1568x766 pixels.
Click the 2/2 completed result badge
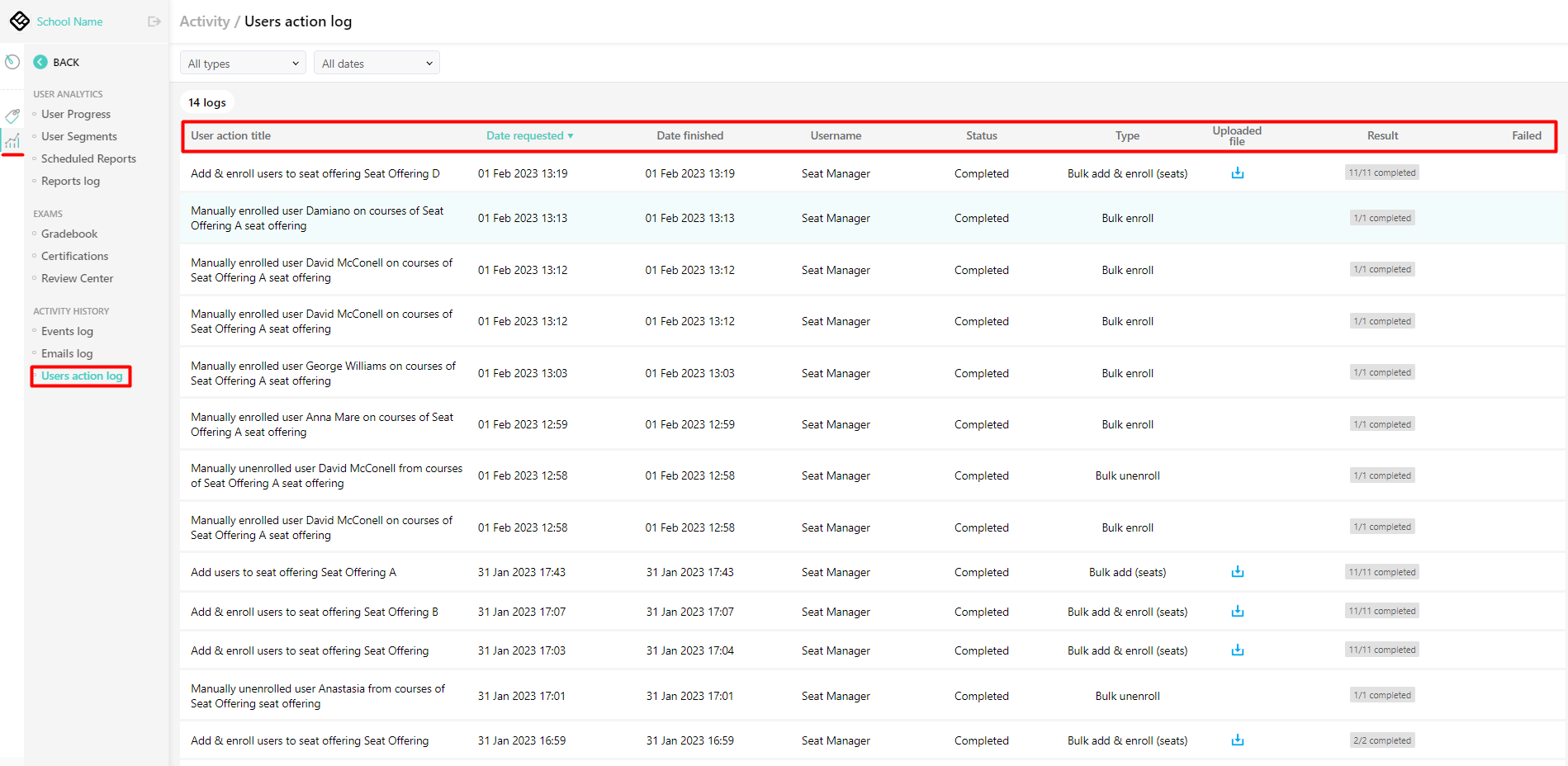(x=1381, y=740)
